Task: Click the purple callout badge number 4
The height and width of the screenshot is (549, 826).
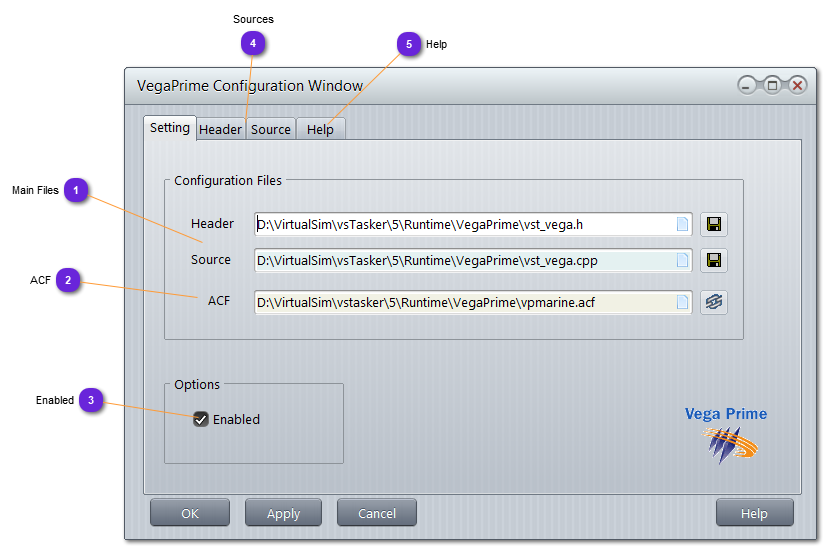Action: pos(254,43)
